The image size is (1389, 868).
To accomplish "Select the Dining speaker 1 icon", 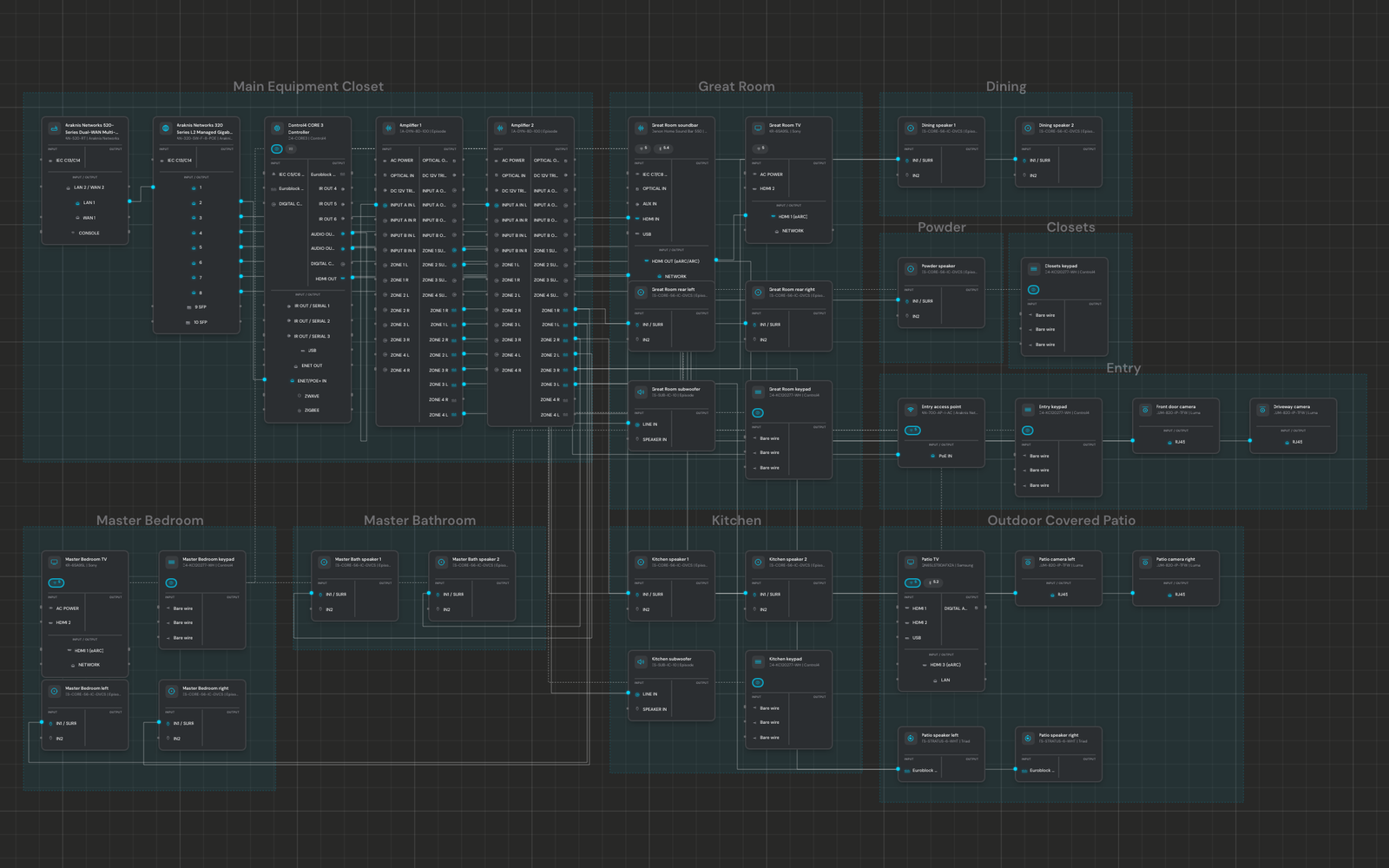I will point(911,128).
